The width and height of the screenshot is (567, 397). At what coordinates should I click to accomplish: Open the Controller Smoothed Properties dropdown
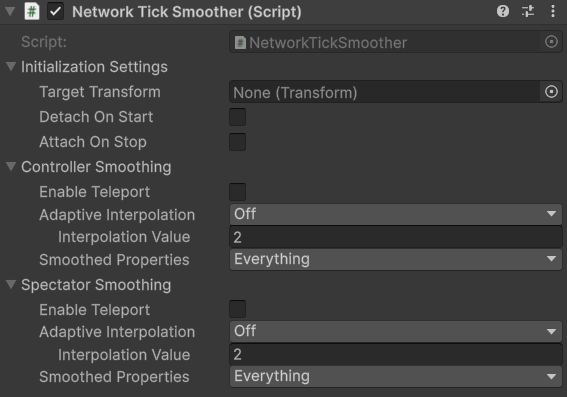coord(396,259)
